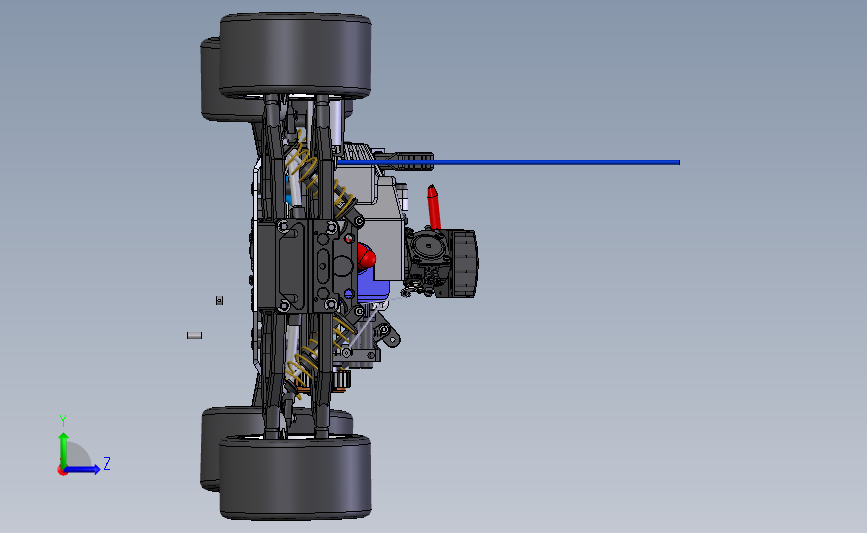Pick the red dome cap on engine
The width and height of the screenshot is (867, 533).
tap(366, 257)
